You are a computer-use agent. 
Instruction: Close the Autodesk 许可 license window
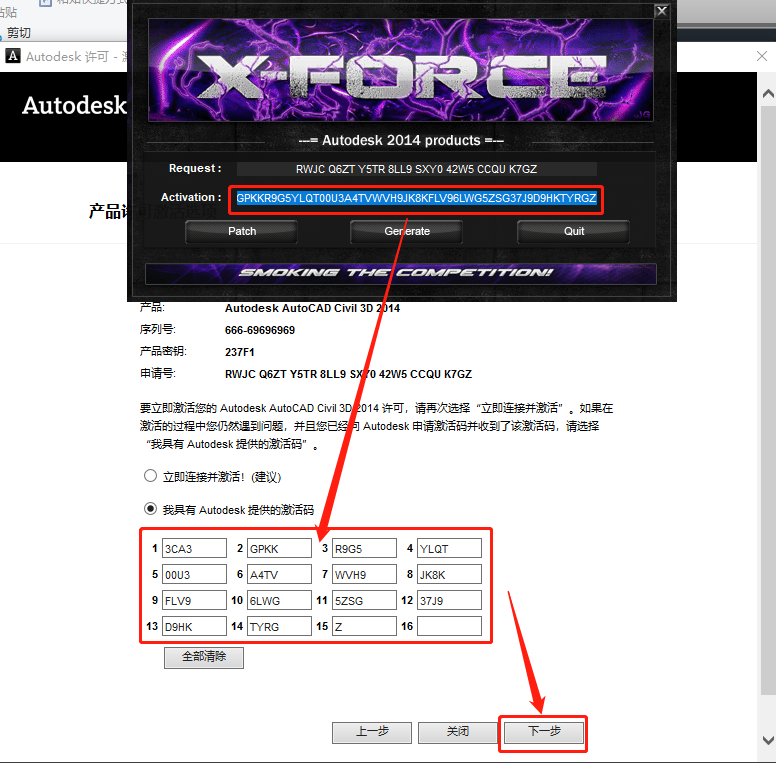pos(762,56)
